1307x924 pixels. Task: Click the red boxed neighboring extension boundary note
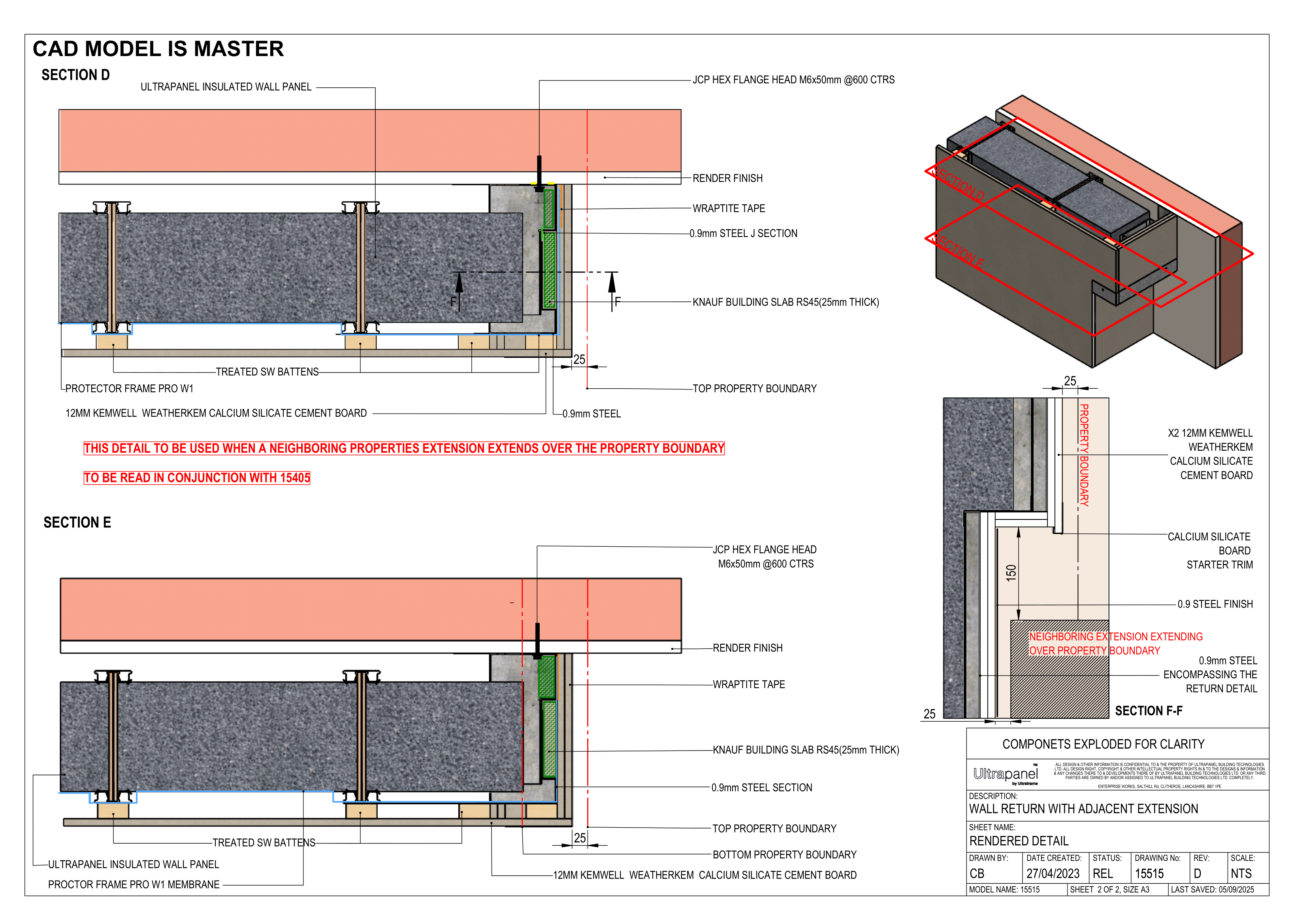[404, 449]
